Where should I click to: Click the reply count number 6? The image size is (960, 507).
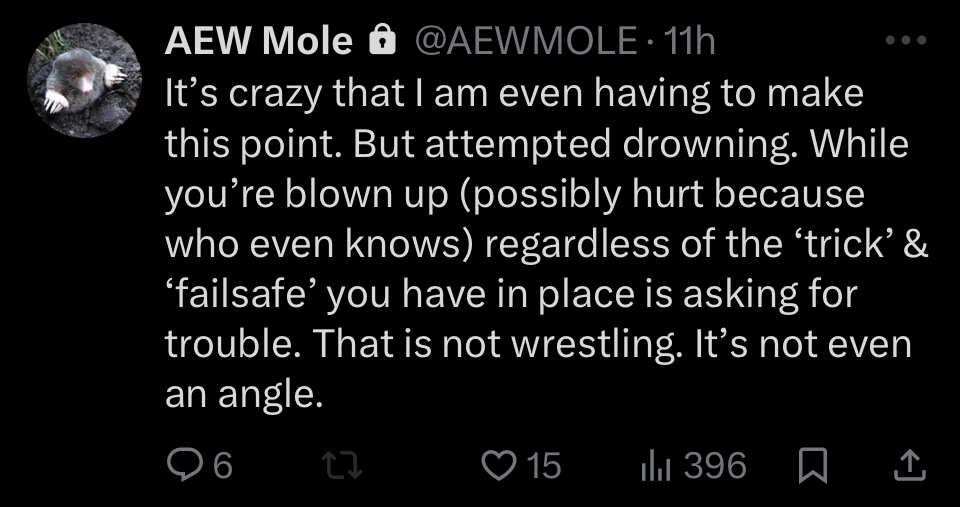[x=223, y=464]
